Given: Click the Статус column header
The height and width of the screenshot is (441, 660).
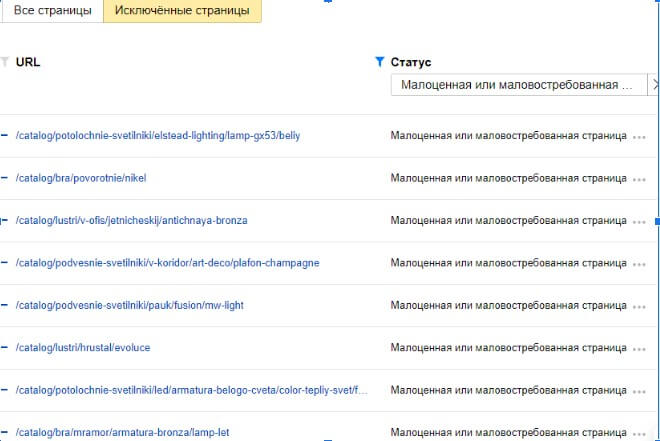Looking at the screenshot, I should [411, 62].
